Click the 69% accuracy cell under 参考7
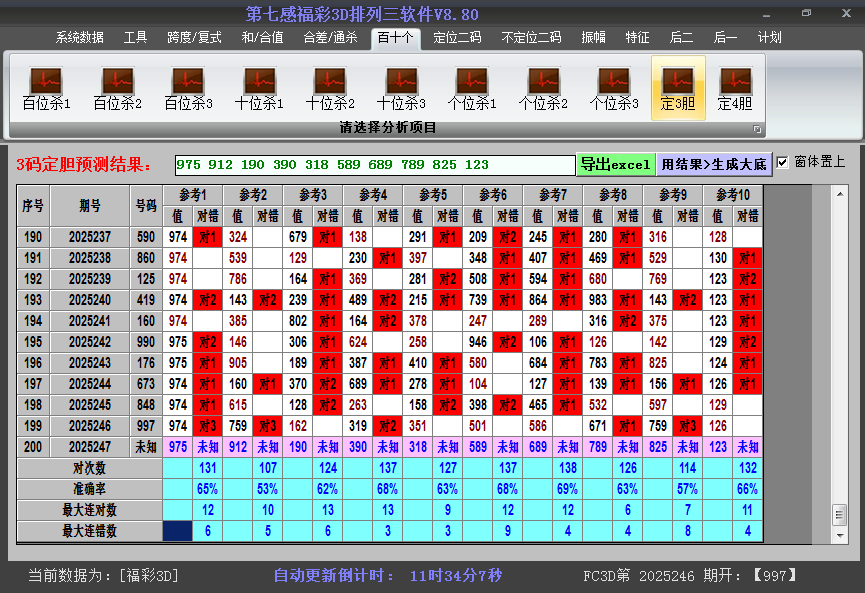 coord(568,489)
